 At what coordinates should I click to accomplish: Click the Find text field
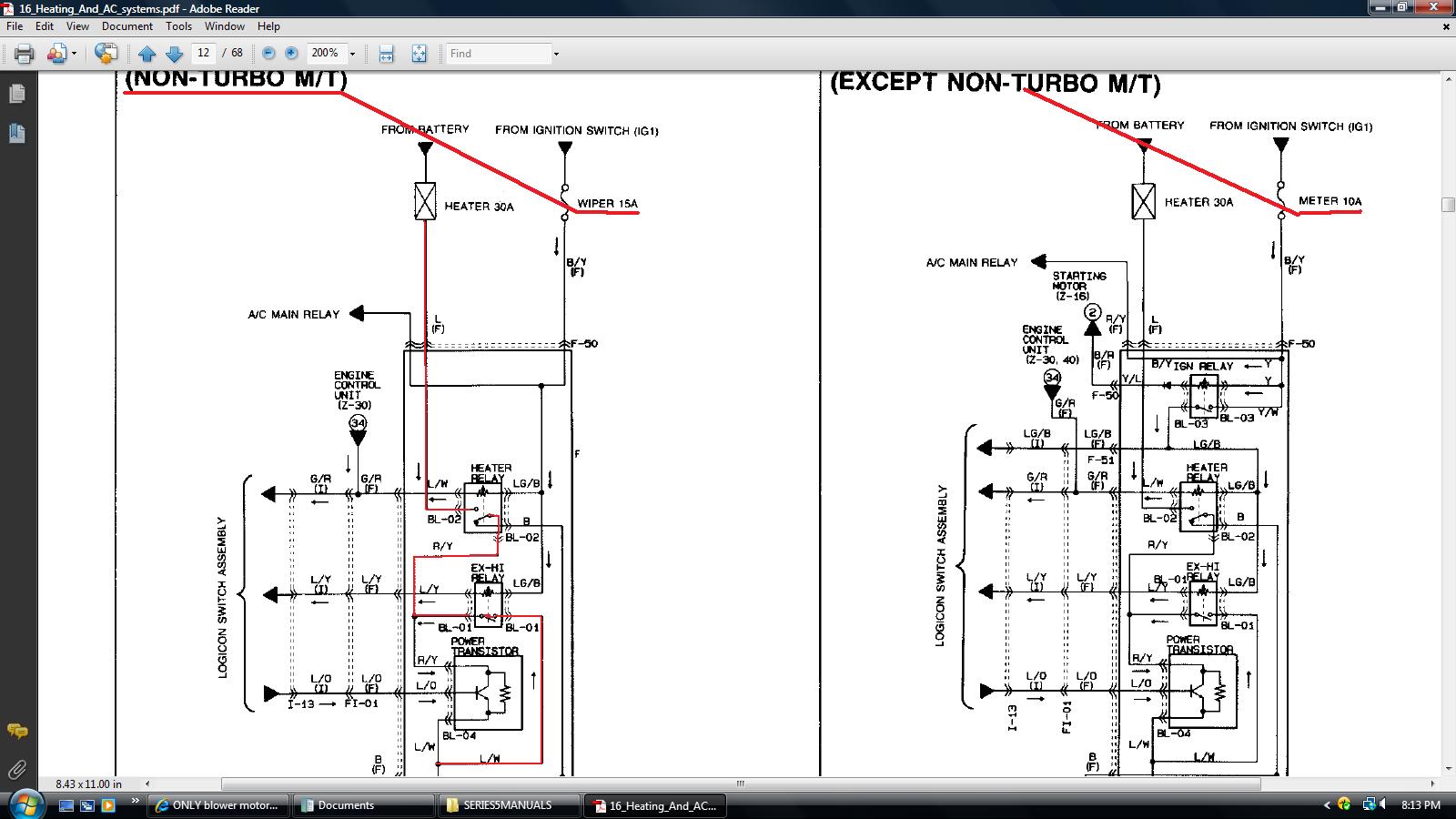(x=499, y=54)
